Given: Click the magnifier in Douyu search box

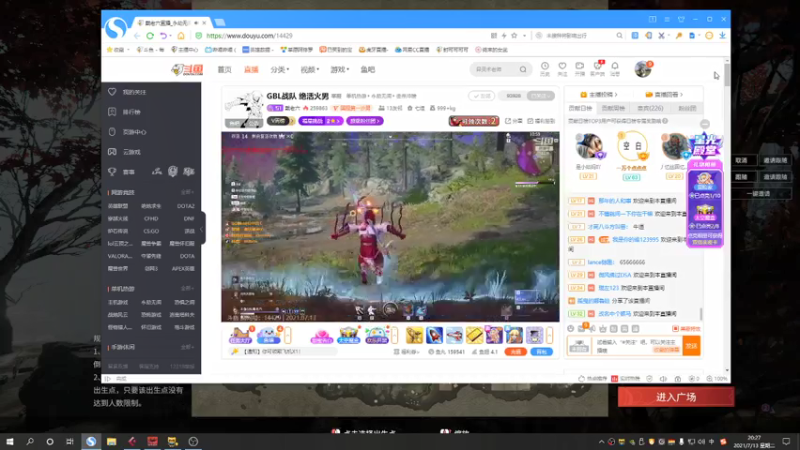Looking at the screenshot, I should coord(523,69).
